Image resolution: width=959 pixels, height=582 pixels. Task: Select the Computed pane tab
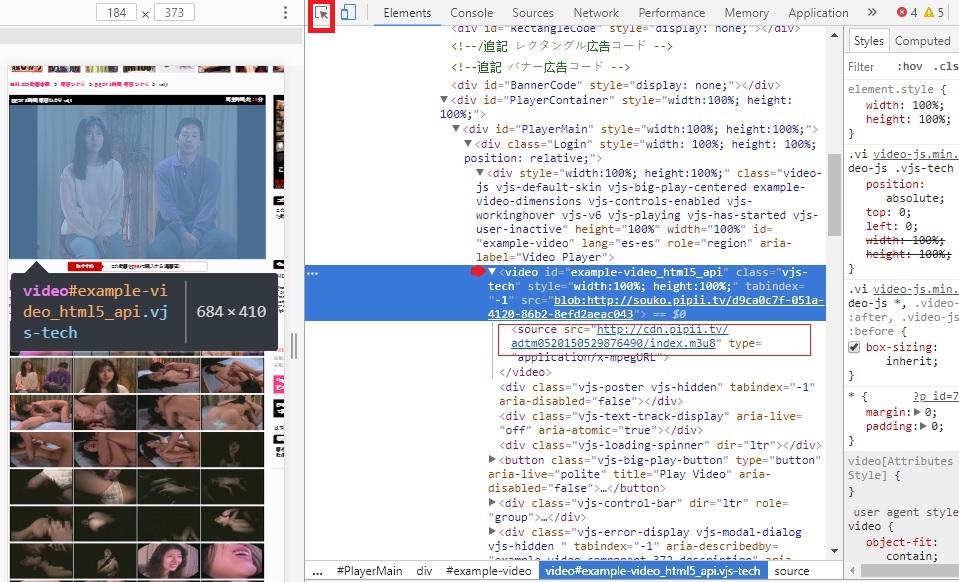click(x=922, y=41)
